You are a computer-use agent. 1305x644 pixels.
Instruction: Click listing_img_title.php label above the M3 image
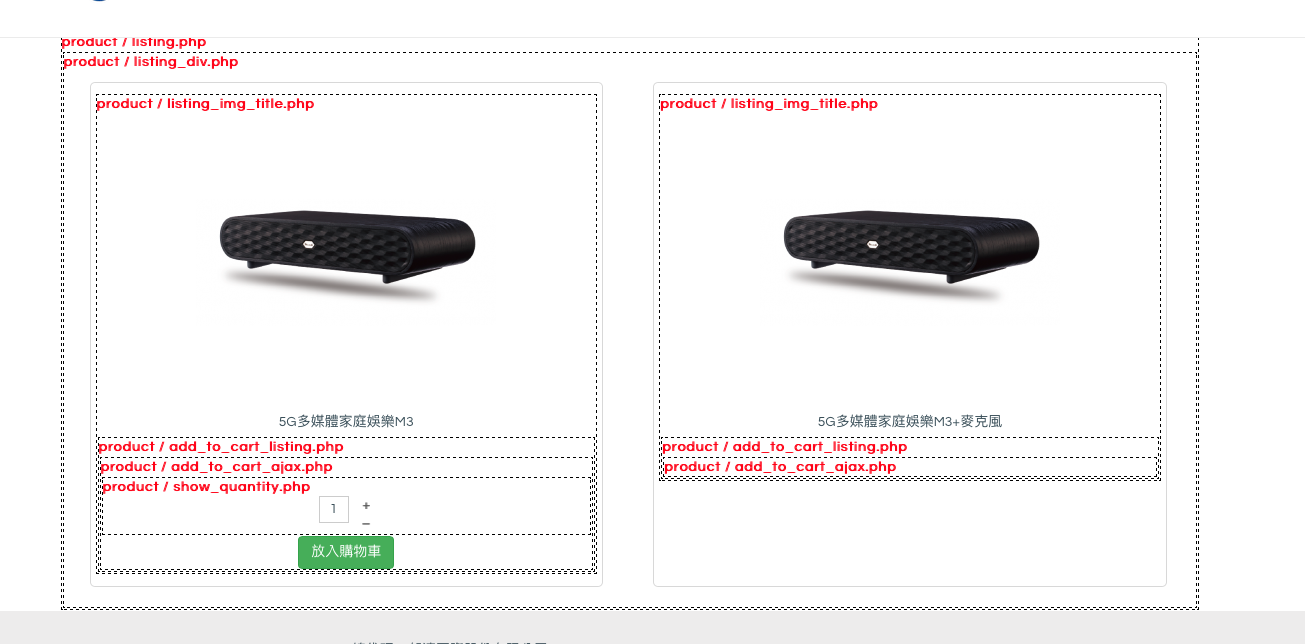click(205, 104)
